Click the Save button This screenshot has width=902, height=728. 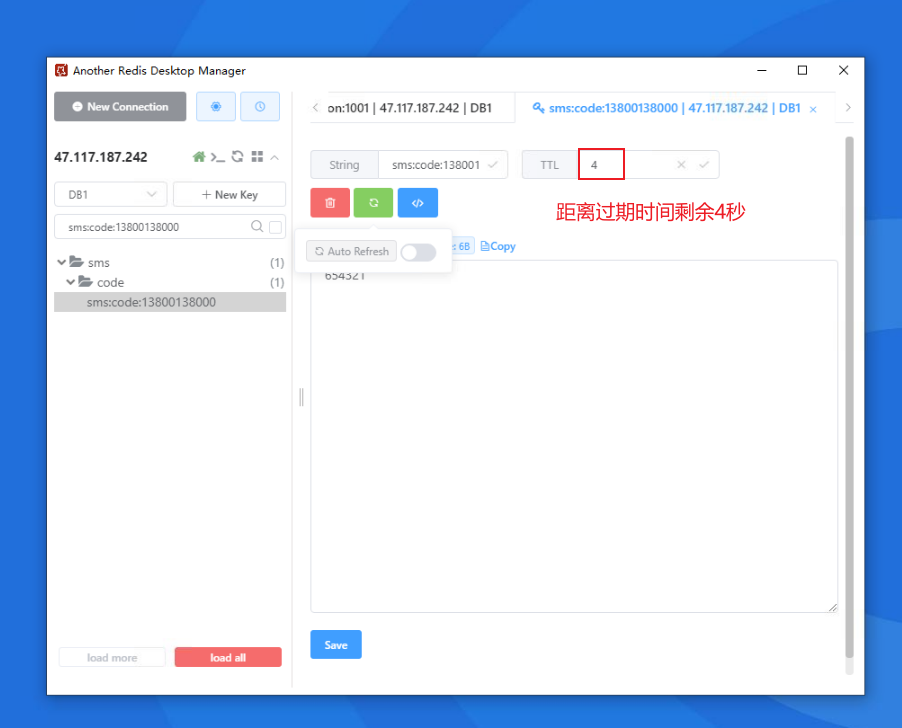coord(336,645)
